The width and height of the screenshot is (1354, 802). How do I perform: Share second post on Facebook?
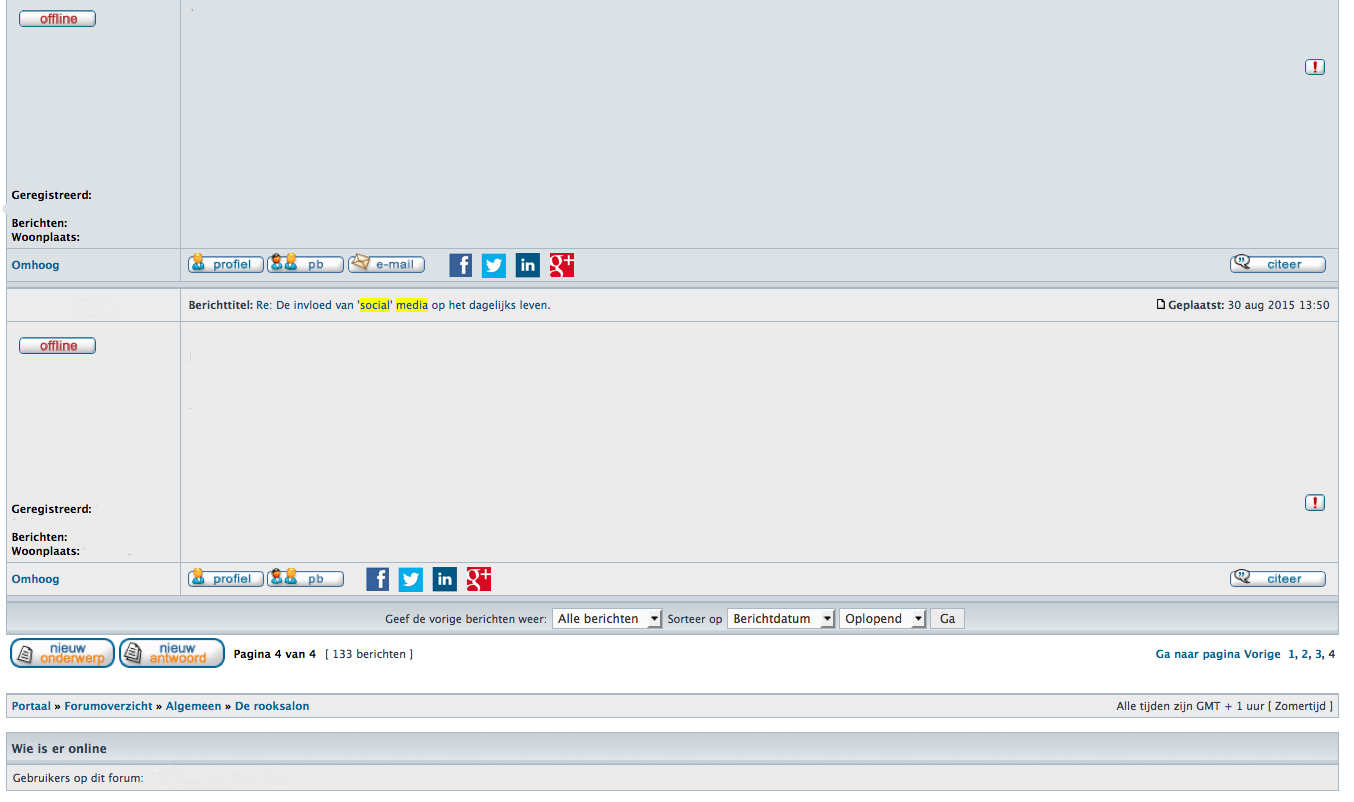[378, 579]
